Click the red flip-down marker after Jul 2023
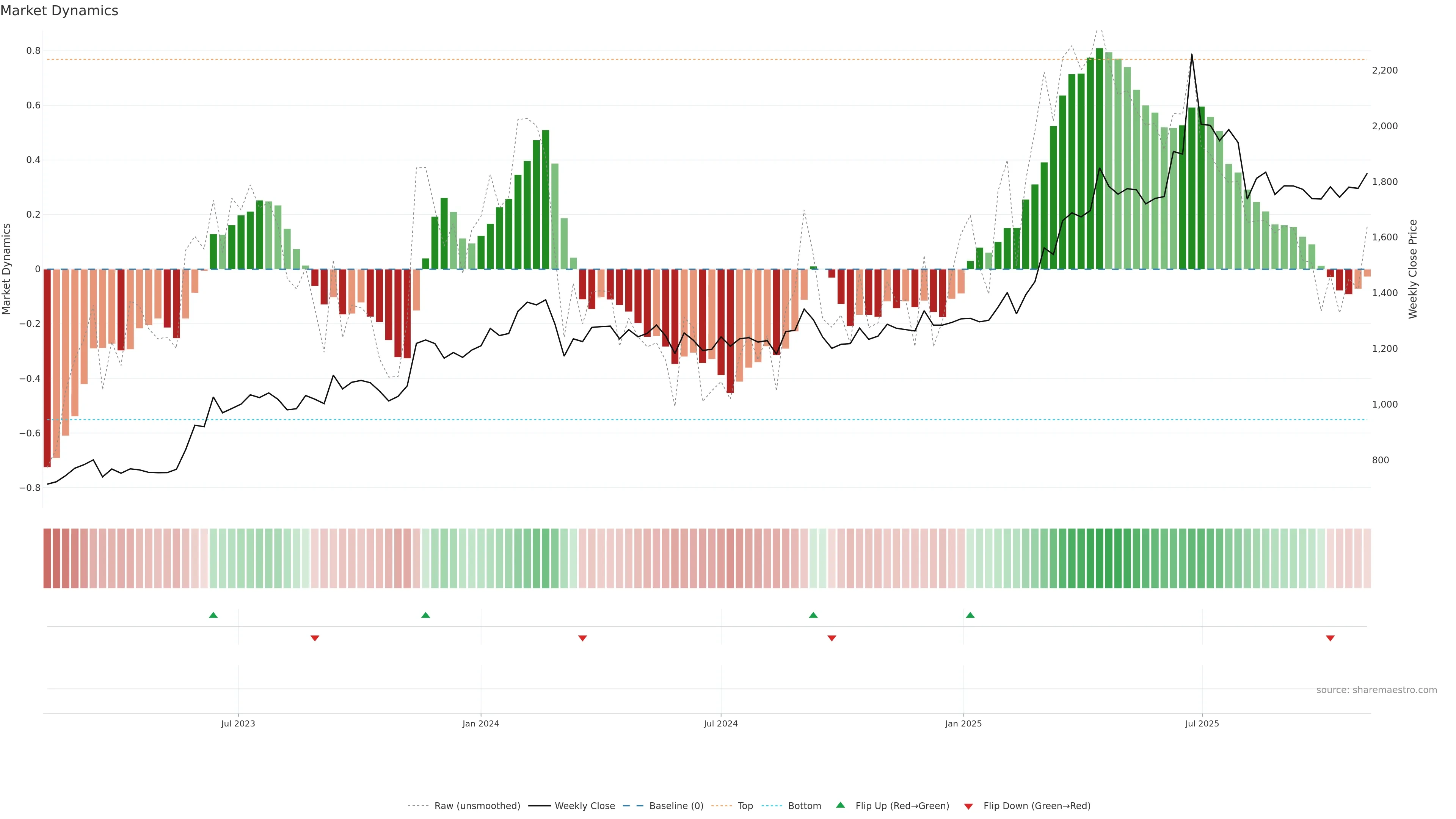Image resolution: width=1456 pixels, height=819 pixels. 315,638
